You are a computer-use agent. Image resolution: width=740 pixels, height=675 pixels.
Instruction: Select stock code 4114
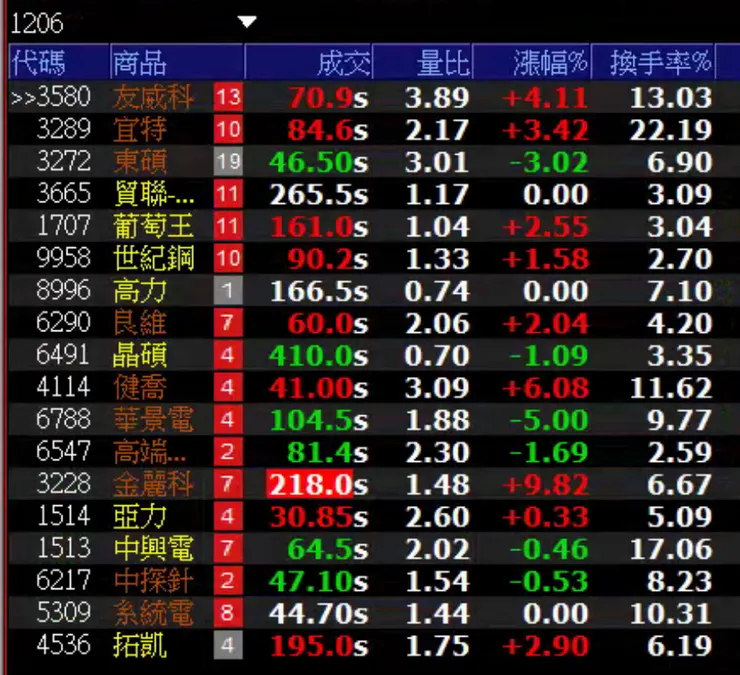[63, 387]
